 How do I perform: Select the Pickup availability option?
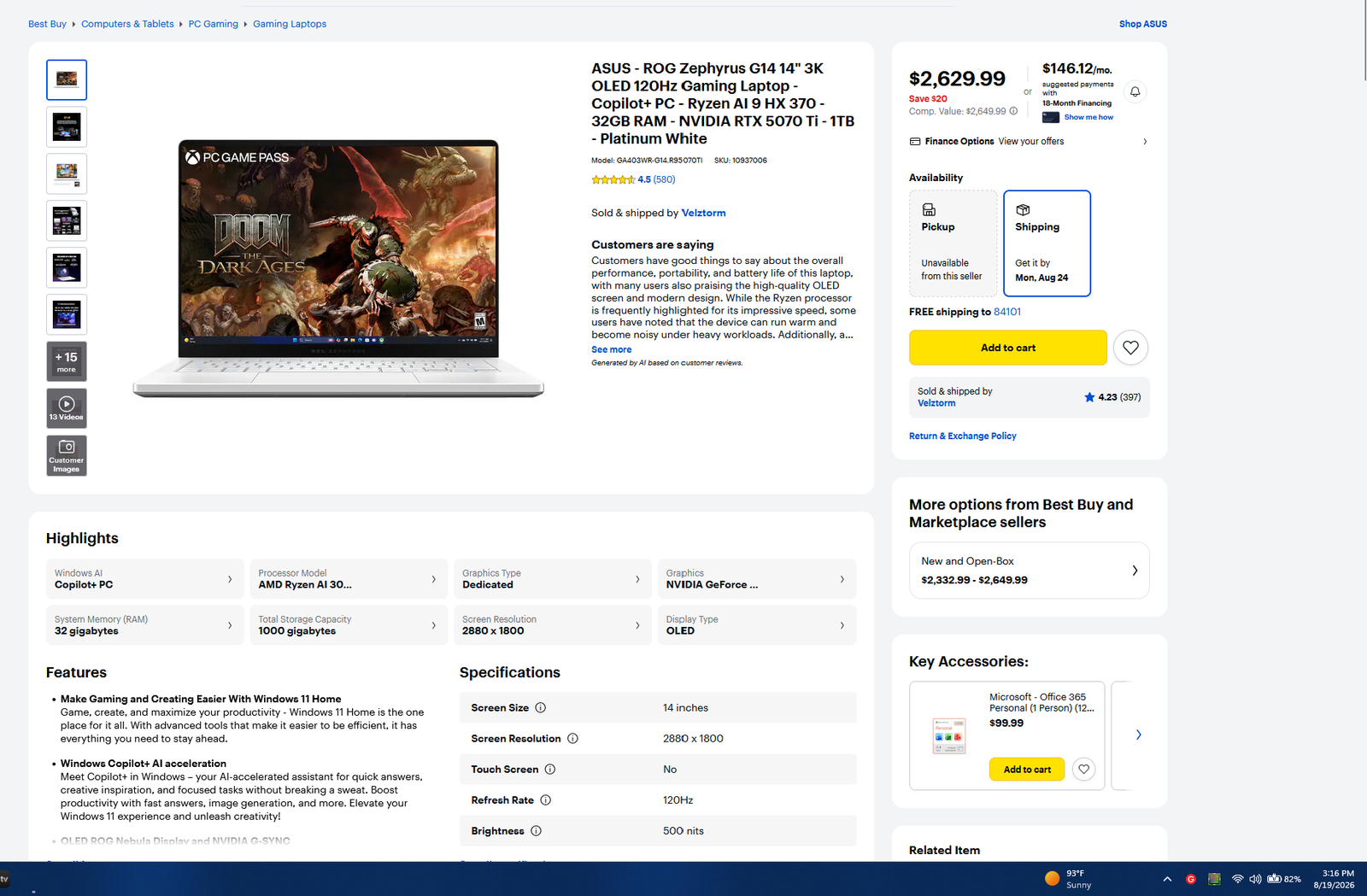click(x=953, y=243)
